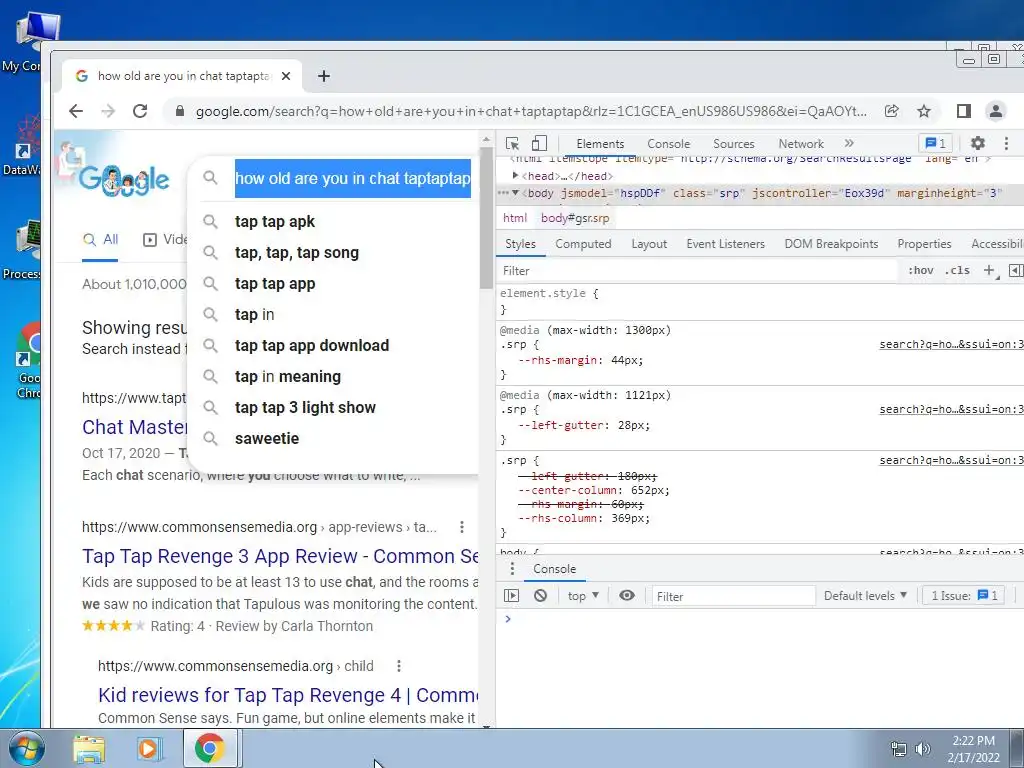1024x768 pixels.
Task: Toggle the DevTools device toolbar icon
Action: (539, 144)
